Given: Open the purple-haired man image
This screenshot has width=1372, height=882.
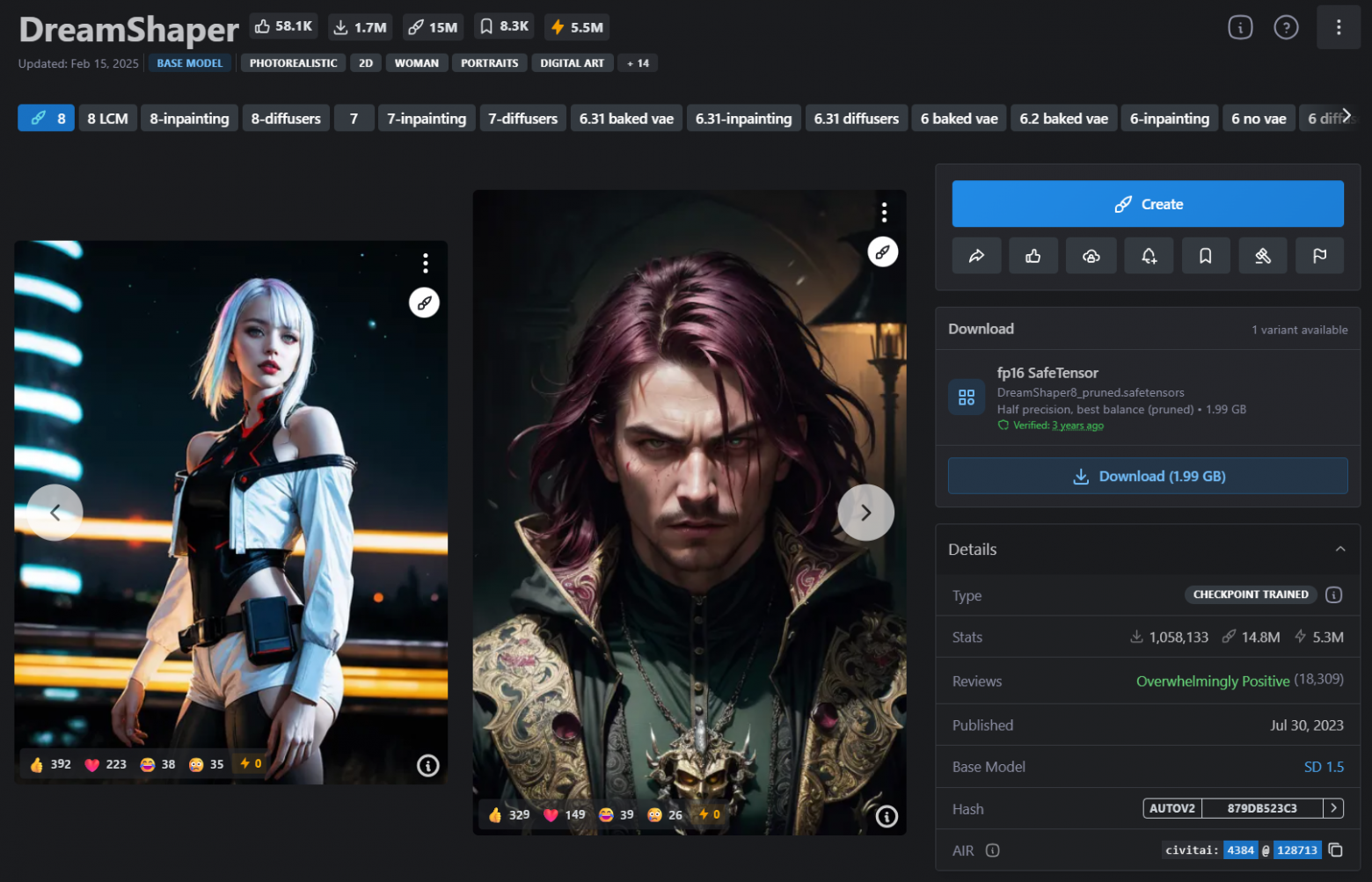Looking at the screenshot, I should pyautogui.click(x=690, y=513).
